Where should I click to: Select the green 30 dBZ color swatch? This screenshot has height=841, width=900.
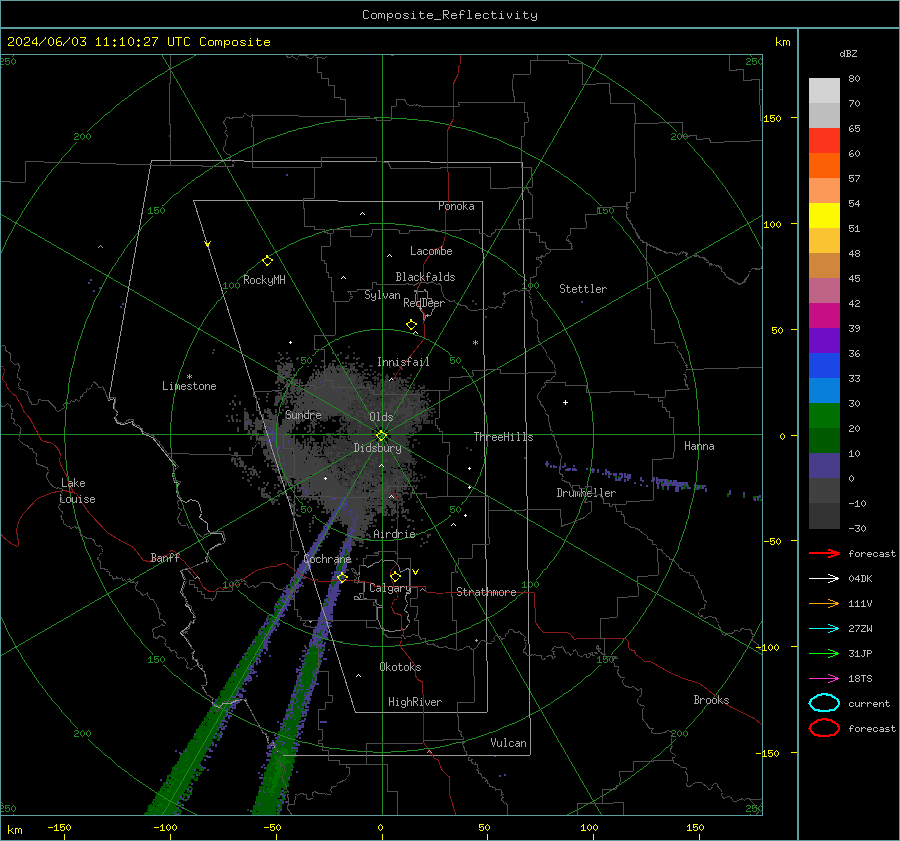pyautogui.click(x=824, y=415)
